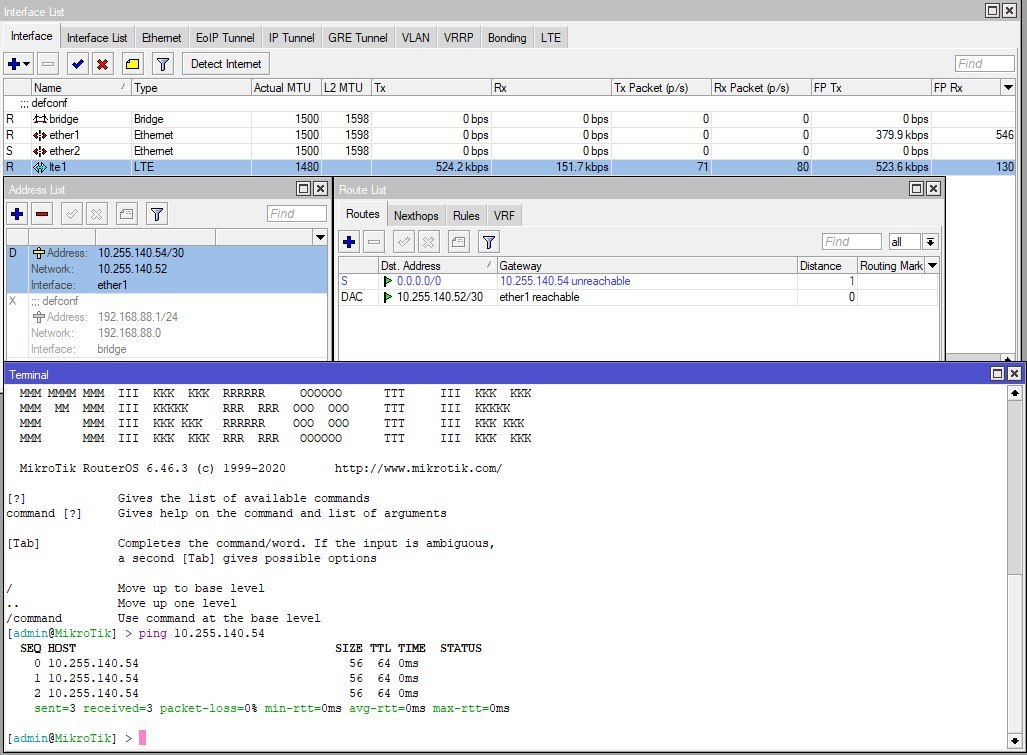Sort interfaces by the Name column header
Screen dimensions: 1027x755
click(x=81, y=87)
